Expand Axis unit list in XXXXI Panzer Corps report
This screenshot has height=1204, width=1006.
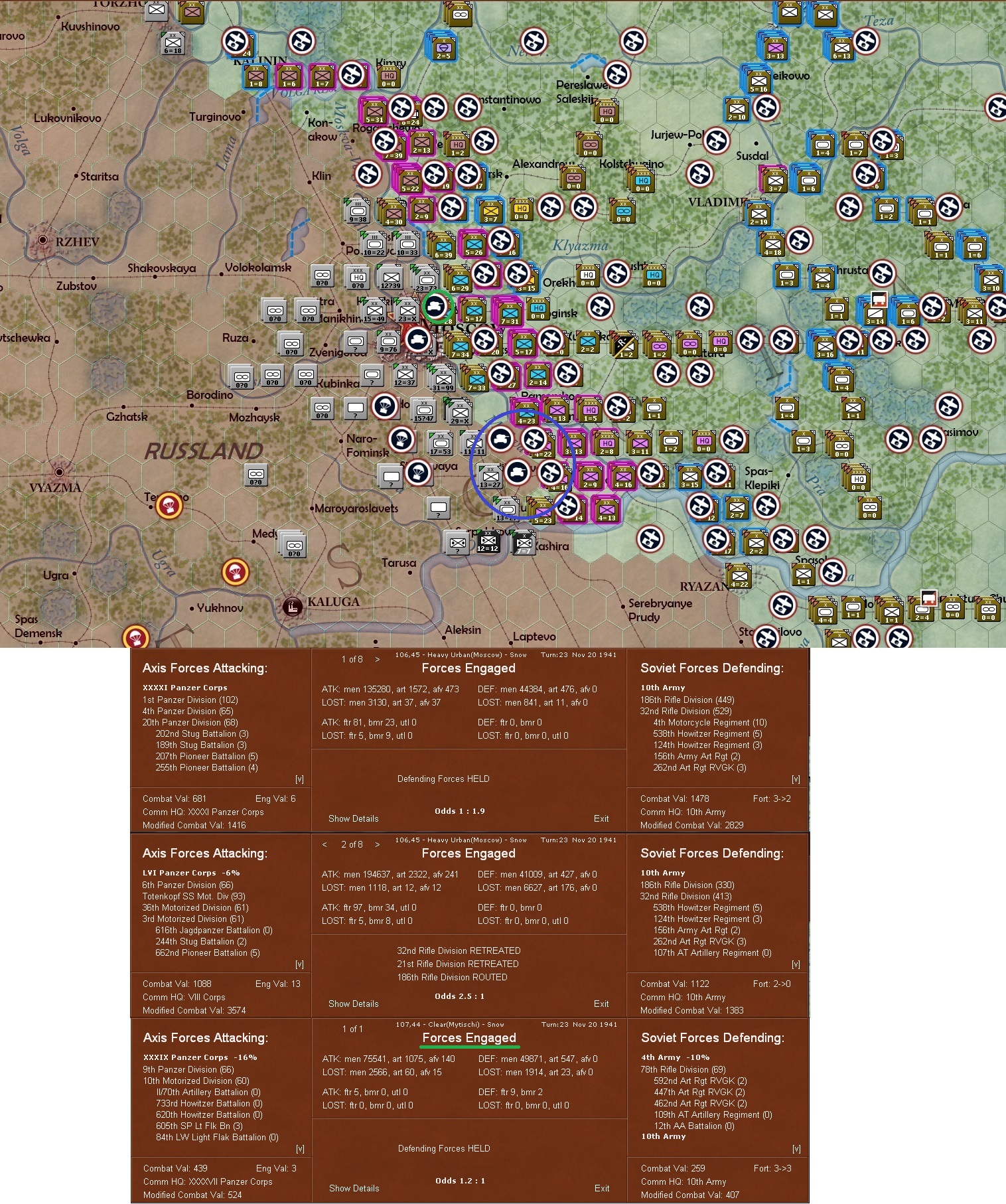pyautogui.click(x=299, y=779)
